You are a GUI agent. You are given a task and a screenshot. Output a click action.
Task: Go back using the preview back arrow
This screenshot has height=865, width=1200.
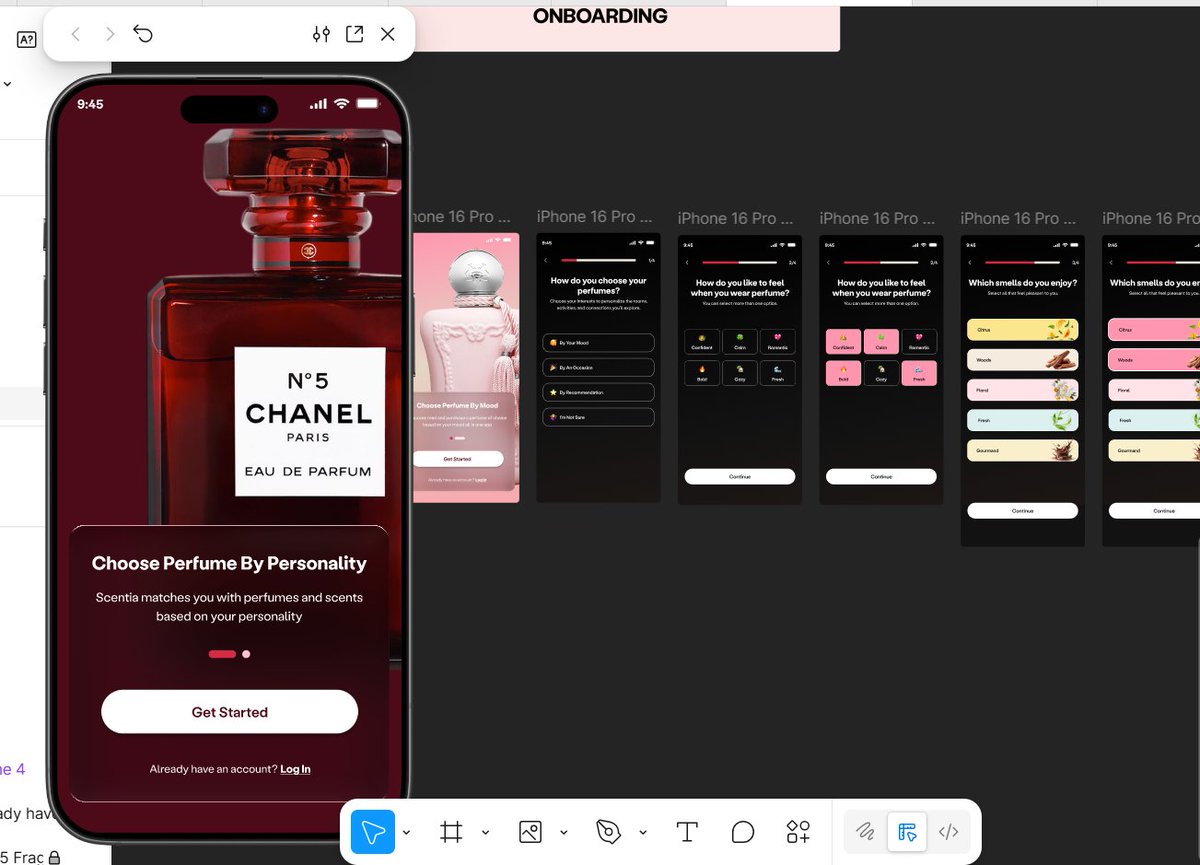pyautogui.click(x=76, y=33)
